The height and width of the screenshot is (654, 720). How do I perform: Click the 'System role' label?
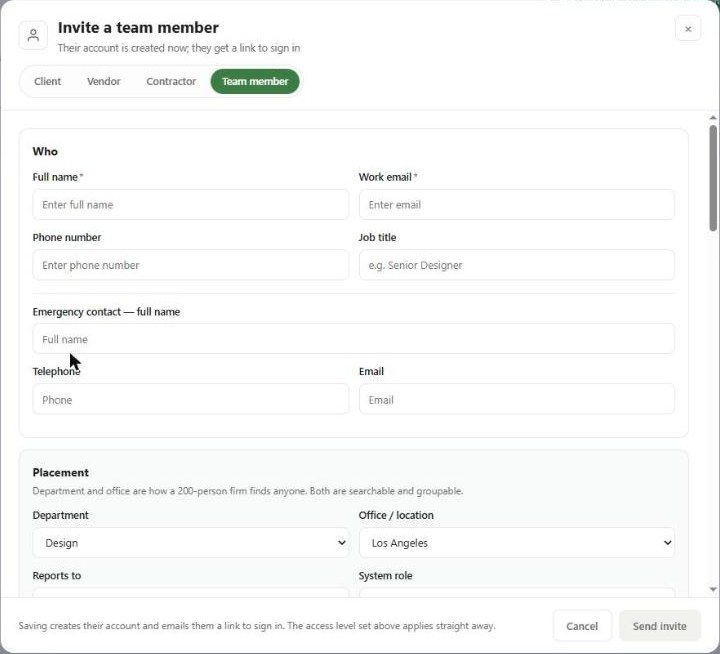[385, 575]
